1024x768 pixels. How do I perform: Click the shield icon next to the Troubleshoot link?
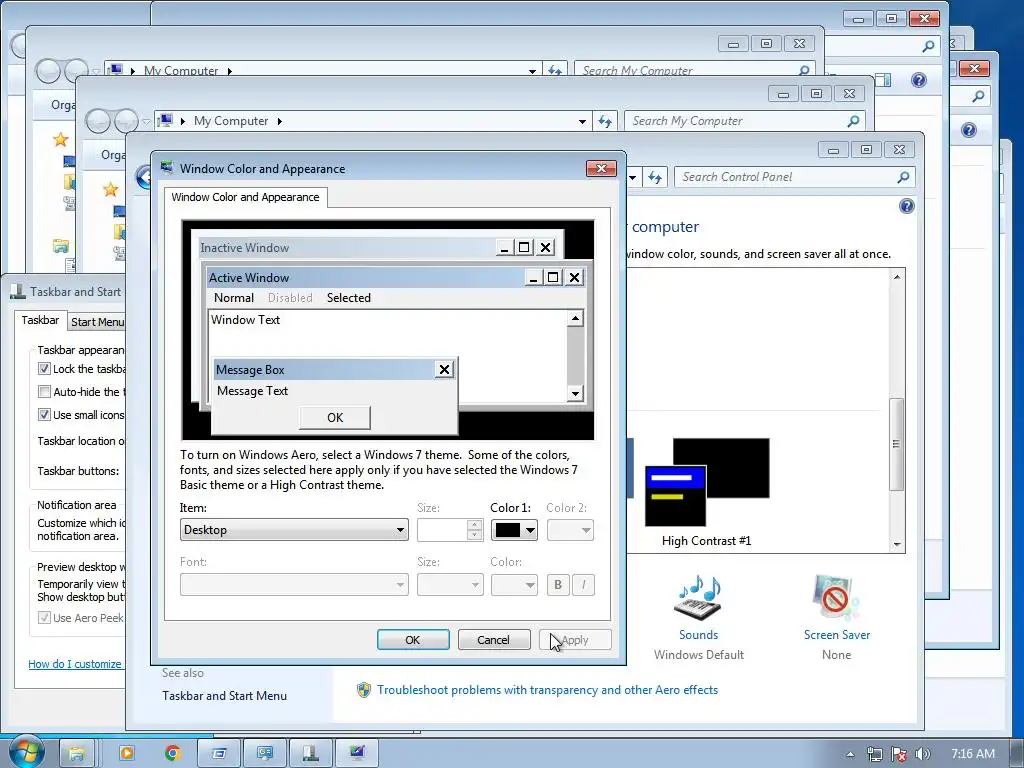[x=364, y=690]
